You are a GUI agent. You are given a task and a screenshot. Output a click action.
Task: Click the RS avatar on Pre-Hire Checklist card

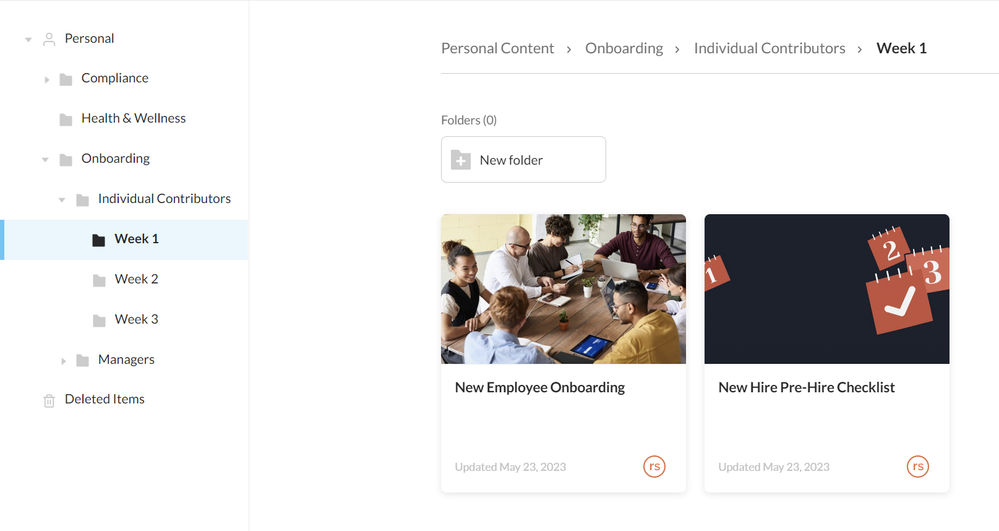(918, 466)
